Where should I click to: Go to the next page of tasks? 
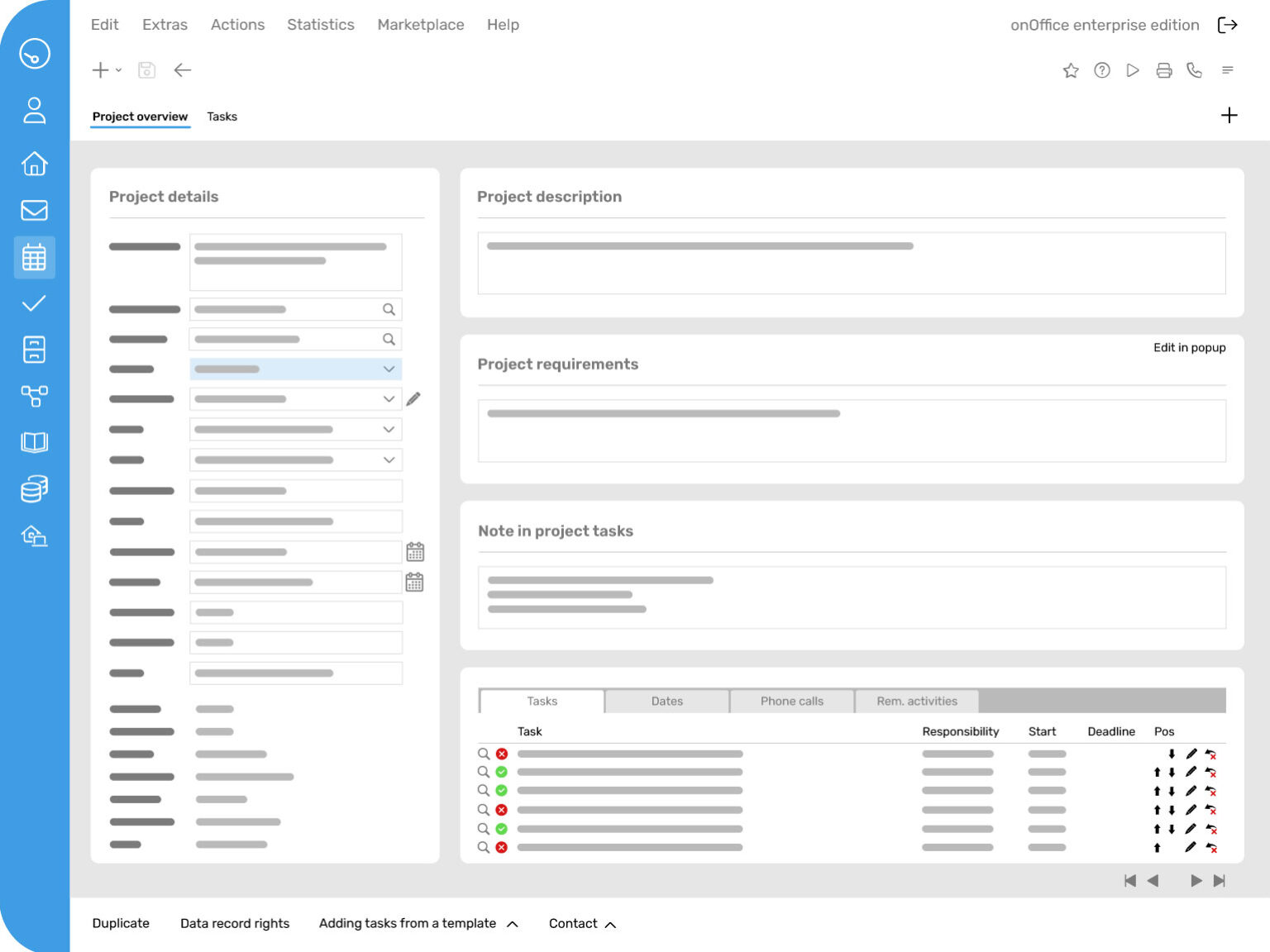tap(1196, 881)
